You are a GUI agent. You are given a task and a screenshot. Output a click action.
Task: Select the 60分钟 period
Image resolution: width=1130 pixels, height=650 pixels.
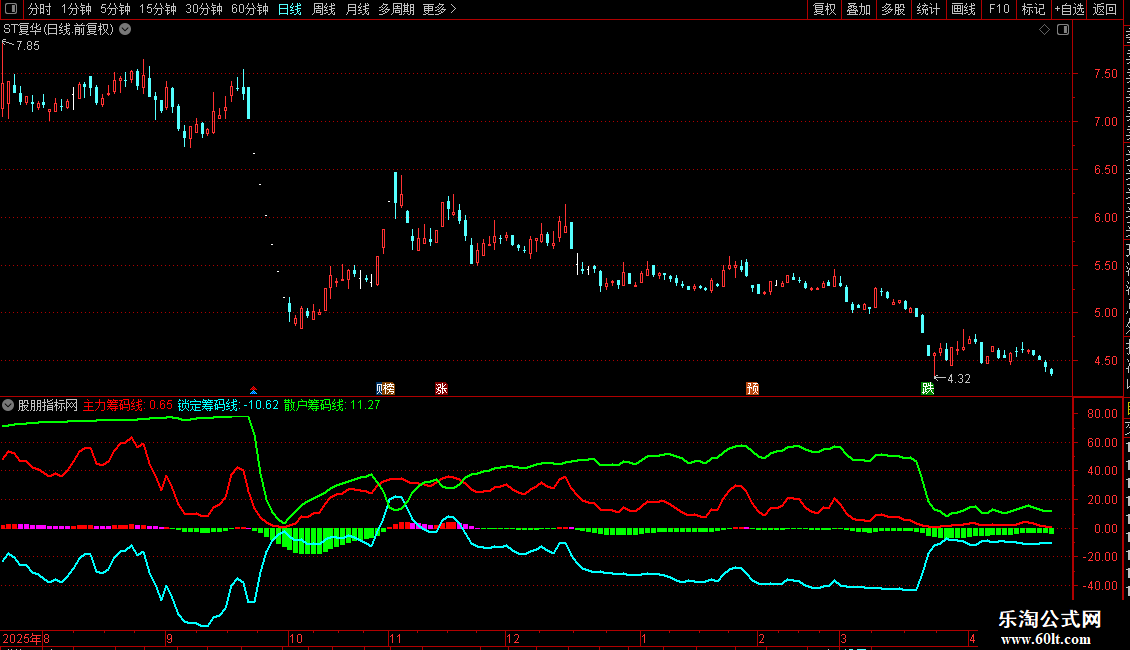(x=250, y=9)
